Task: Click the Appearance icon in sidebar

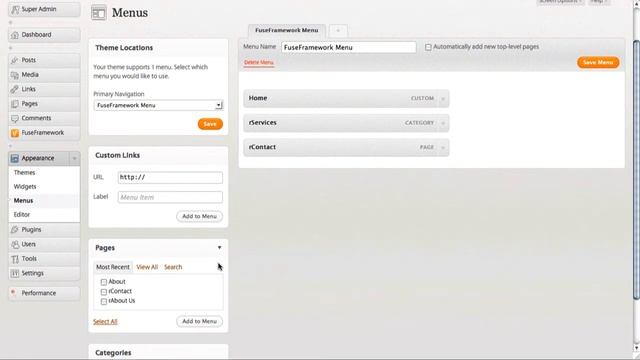Action: click(x=15, y=158)
